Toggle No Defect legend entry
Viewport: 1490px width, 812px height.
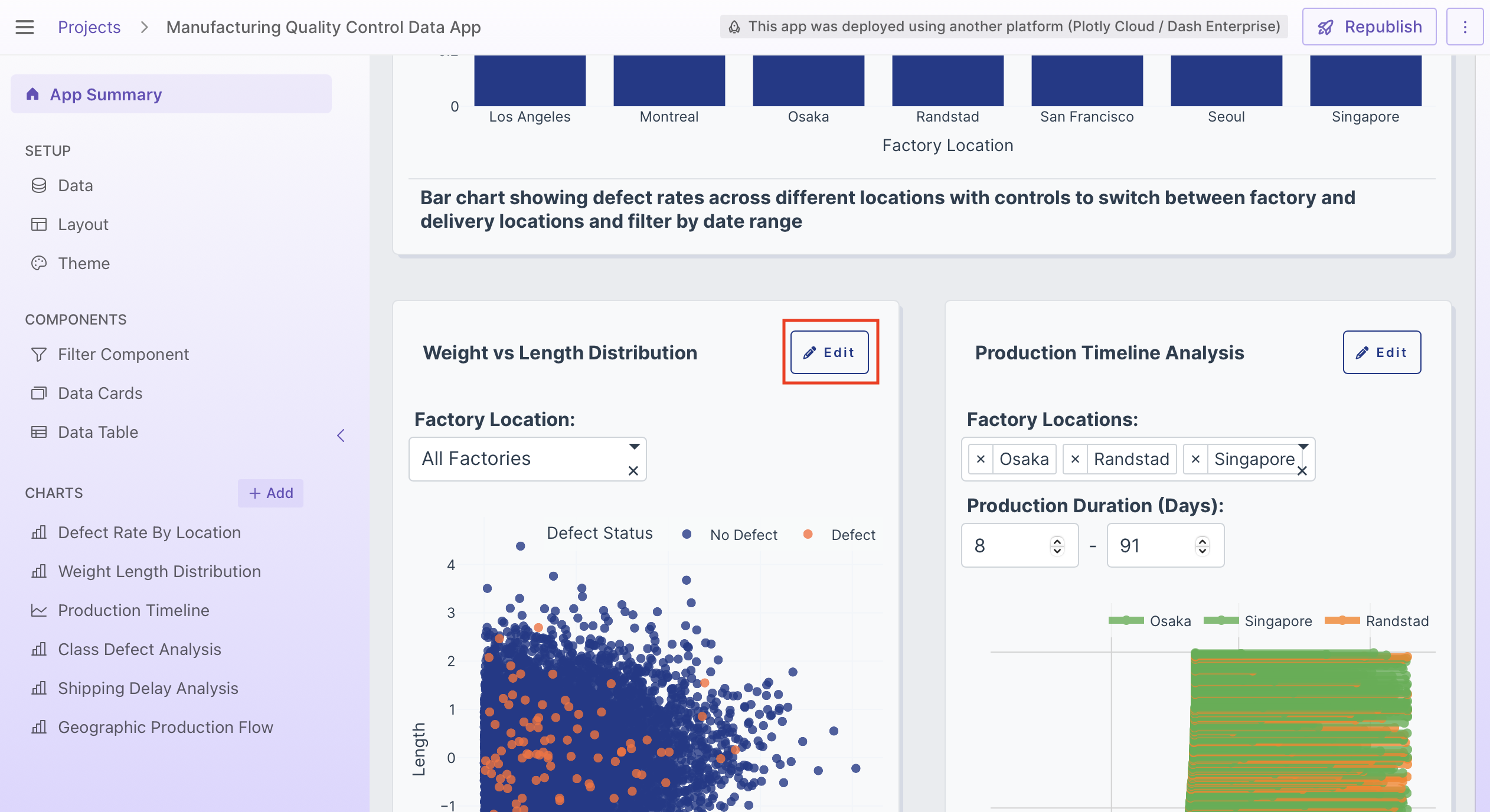[743, 535]
